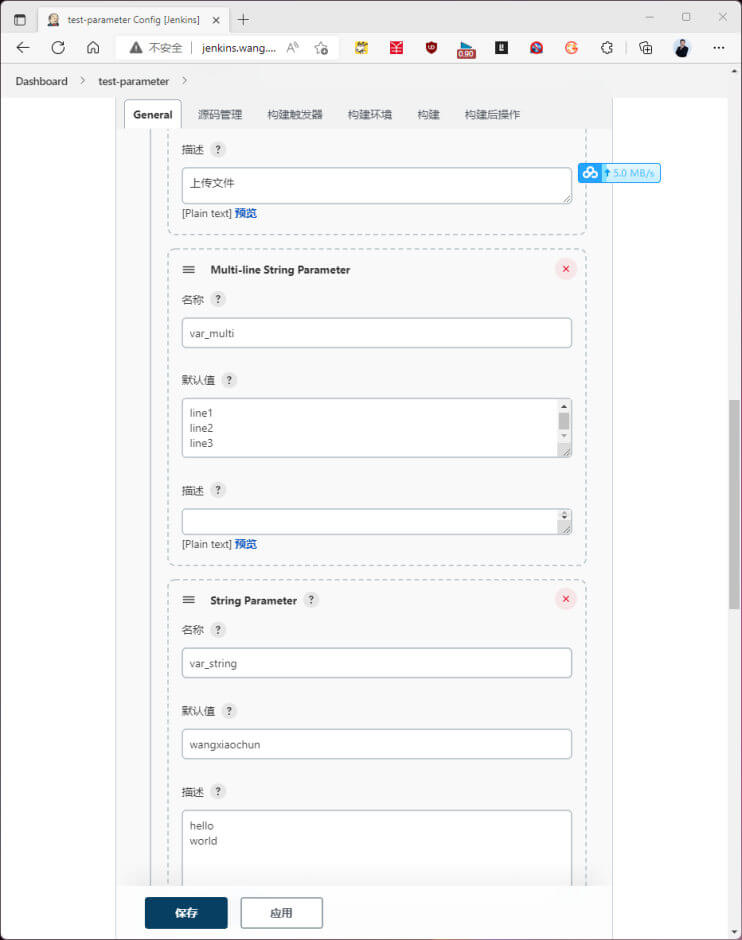The image size is (742, 940).
Task: Click the default value textarea scrollbar thumb
Action: click(x=563, y=421)
